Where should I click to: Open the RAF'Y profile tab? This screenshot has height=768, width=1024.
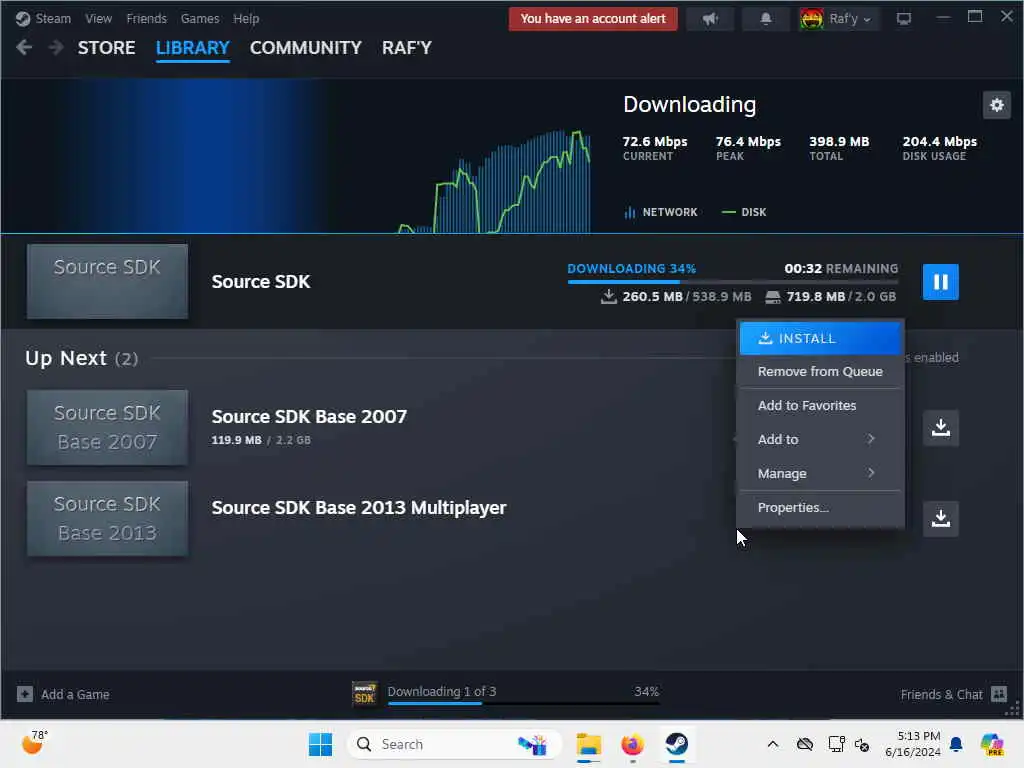(406, 48)
